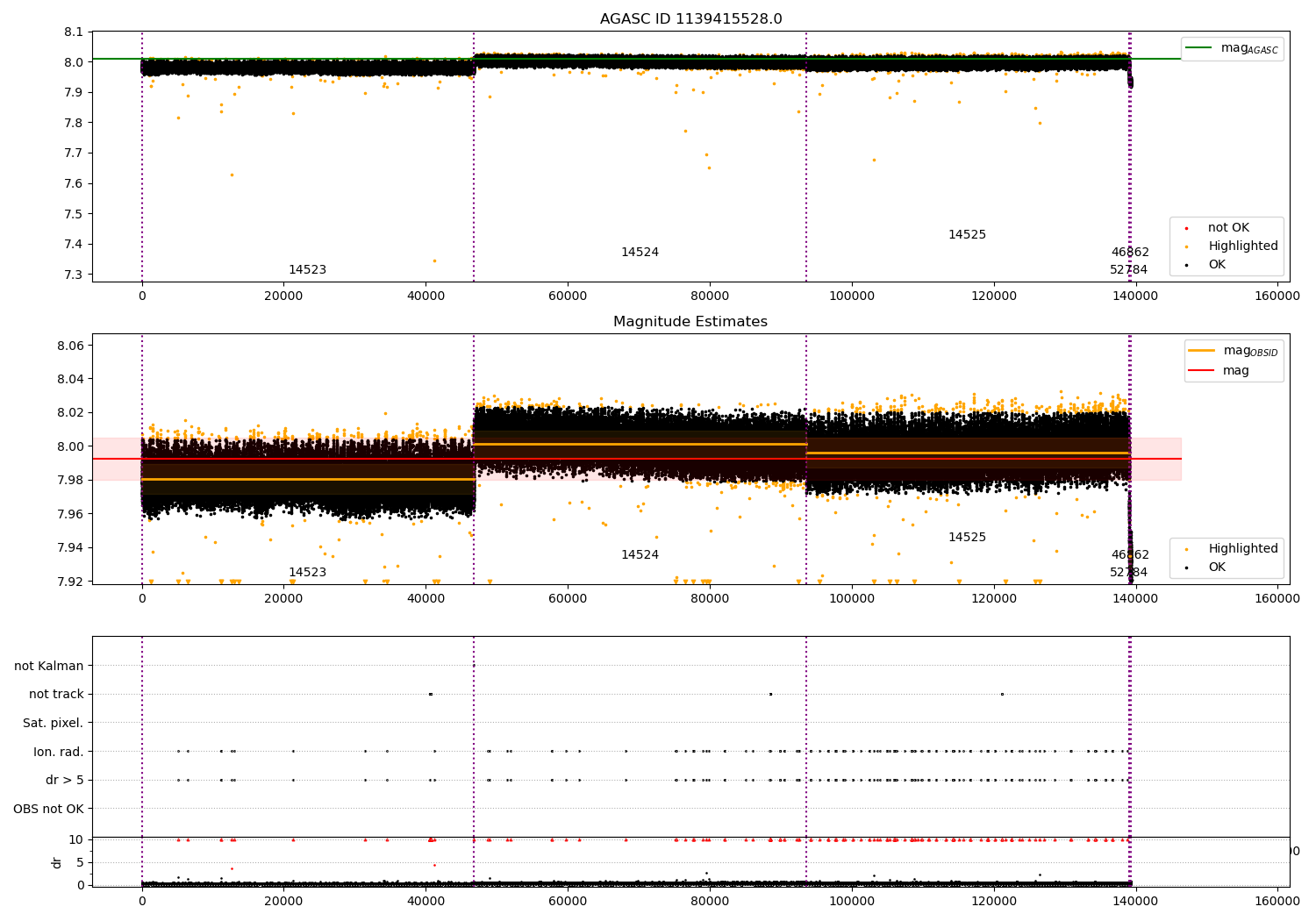Click the 10 tick on the dr axis
1316x921 pixels.
[x=76, y=840]
